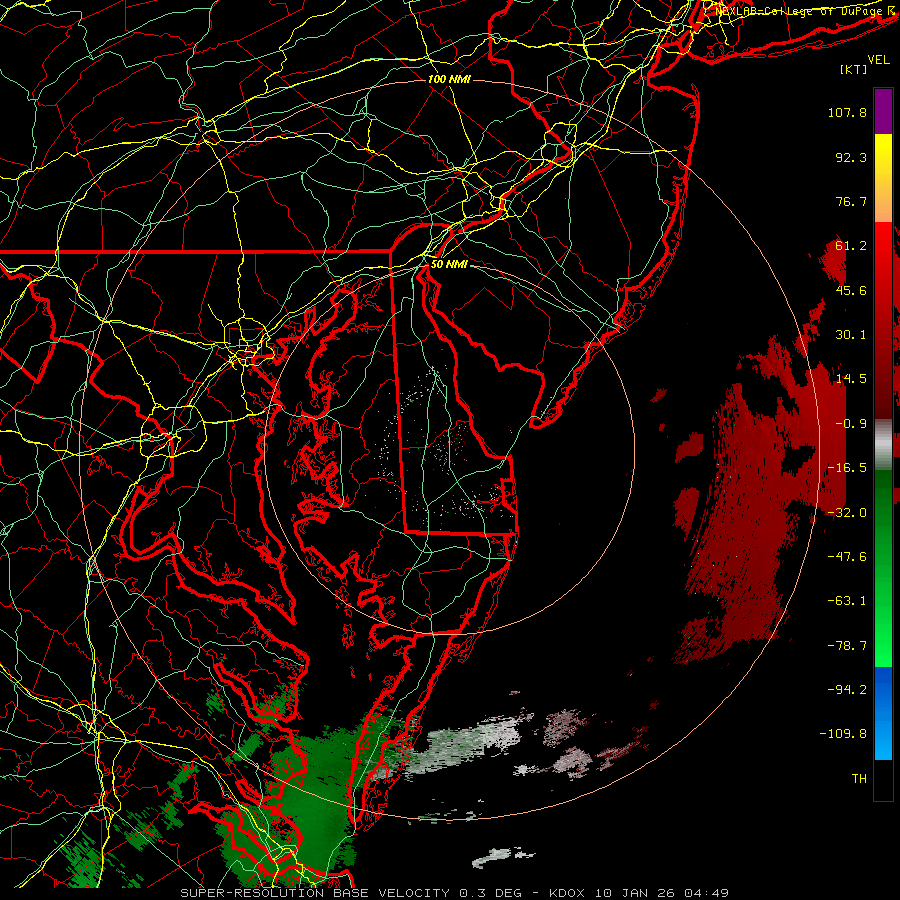
Task: Click the -47.6 velocity scale value
Action: 847,557
